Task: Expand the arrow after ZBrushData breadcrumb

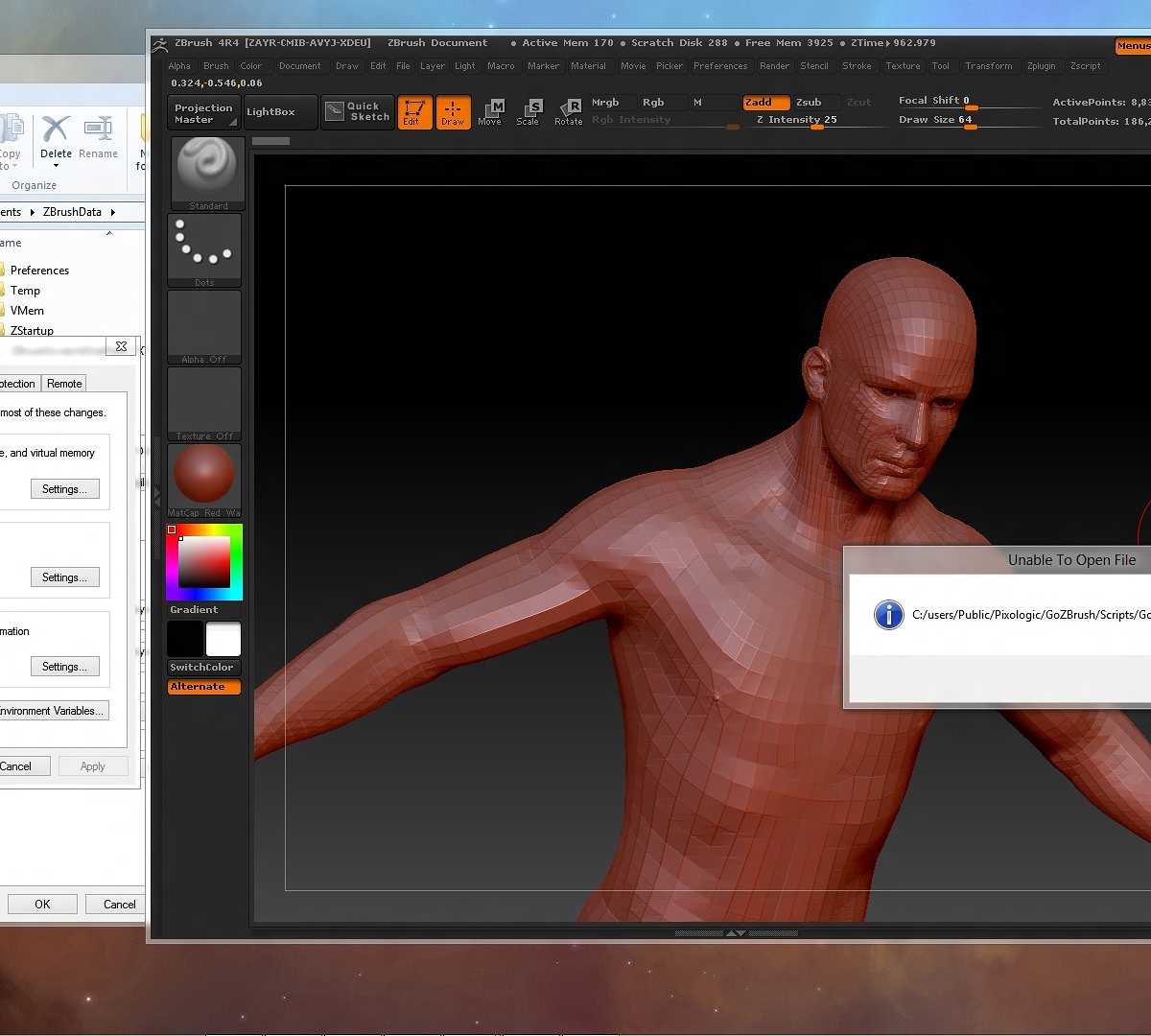Action: (x=112, y=212)
